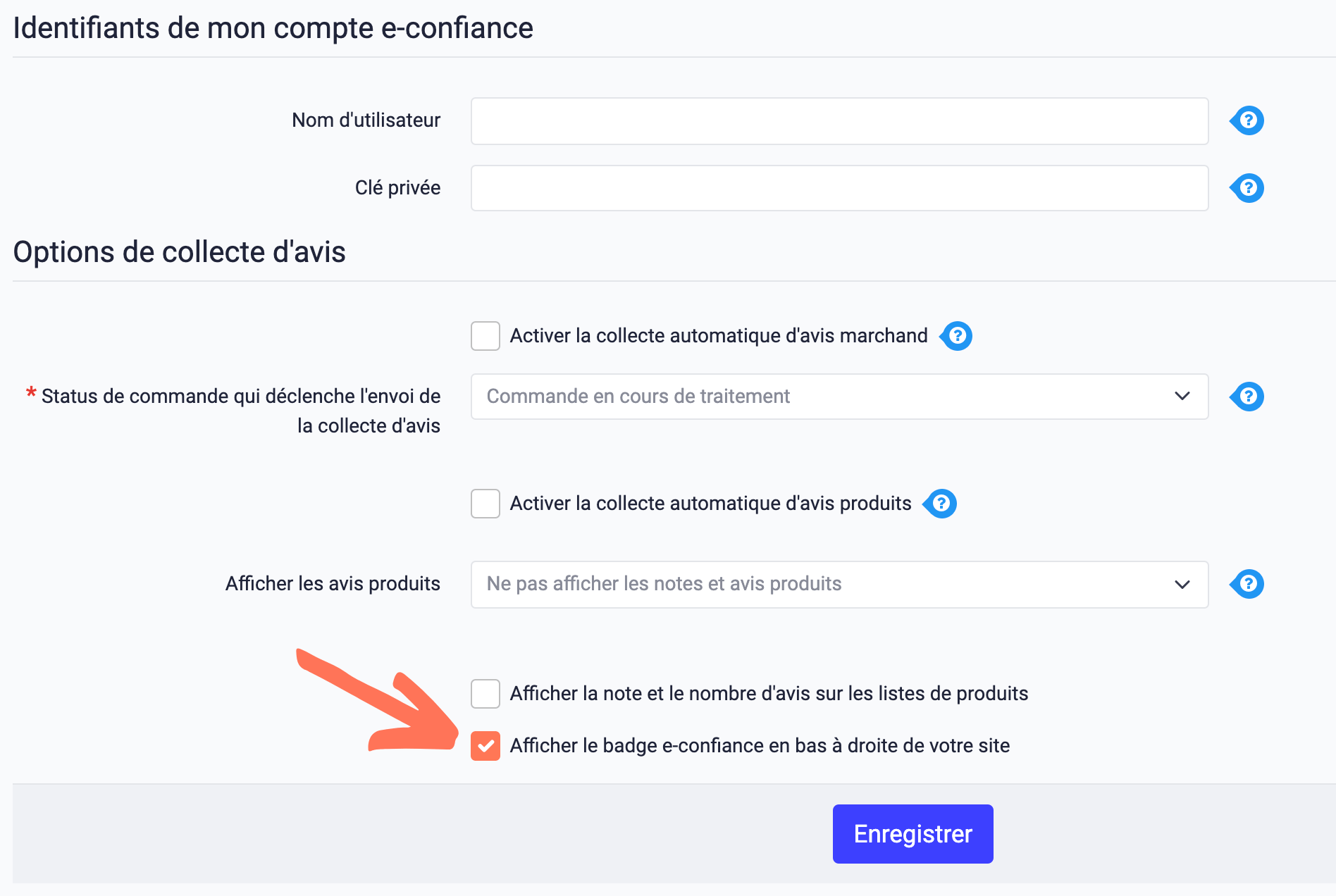Show help for avis marchand collection
Screen dimensions: 1336x896
pos(956,336)
